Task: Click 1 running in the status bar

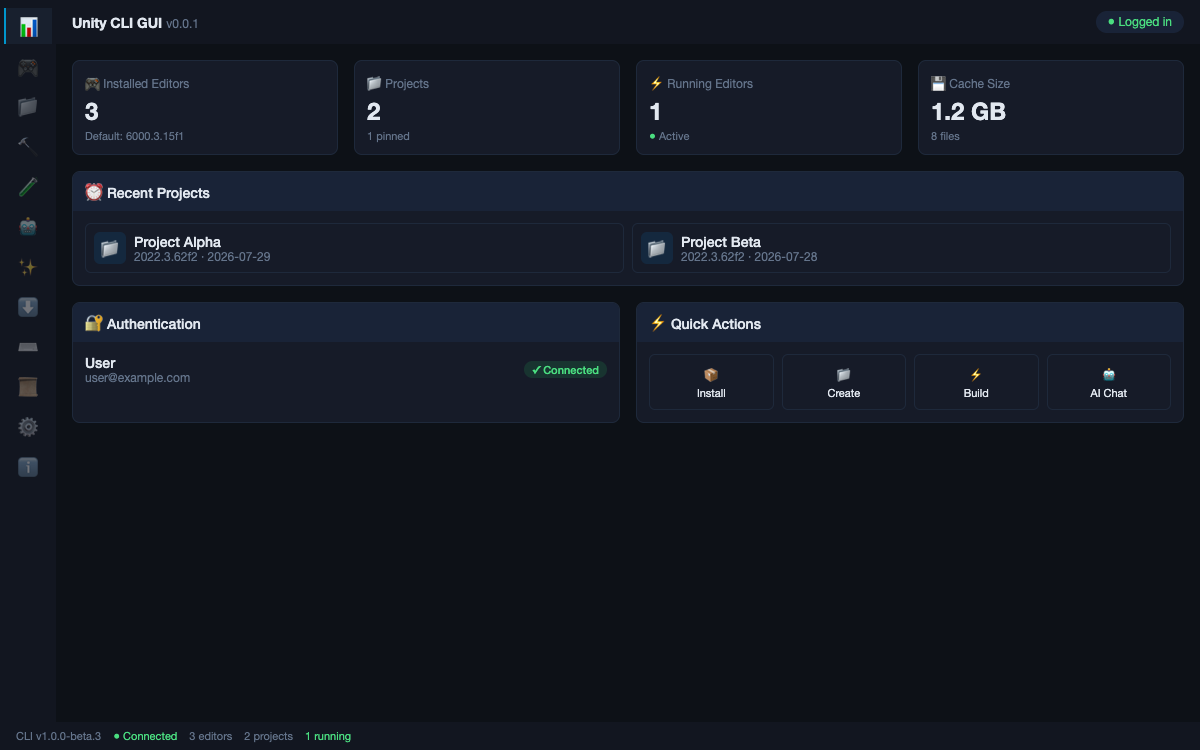Action: tap(328, 736)
